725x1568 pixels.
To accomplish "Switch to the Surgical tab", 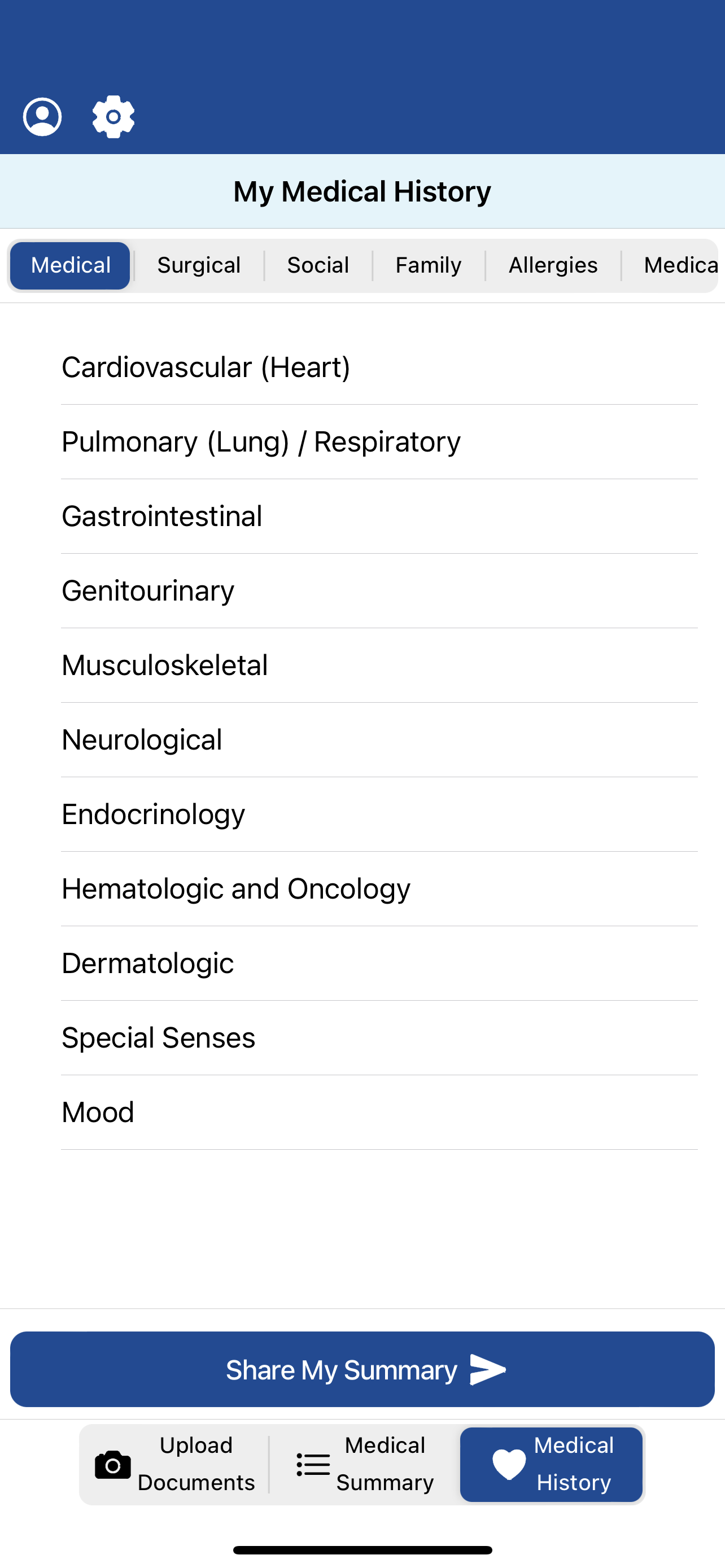I will [x=198, y=265].
